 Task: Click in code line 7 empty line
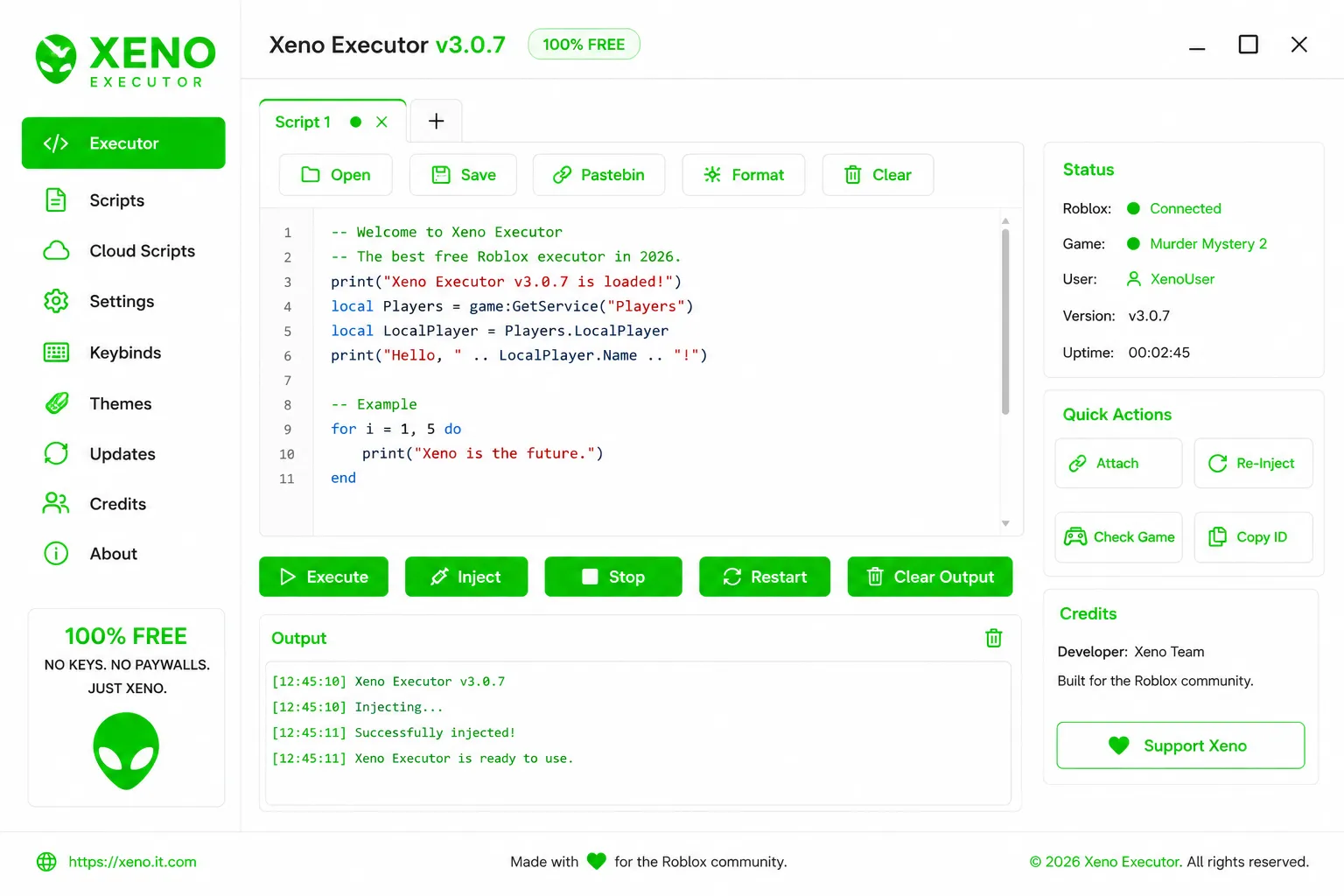click(x=656, y=380)
